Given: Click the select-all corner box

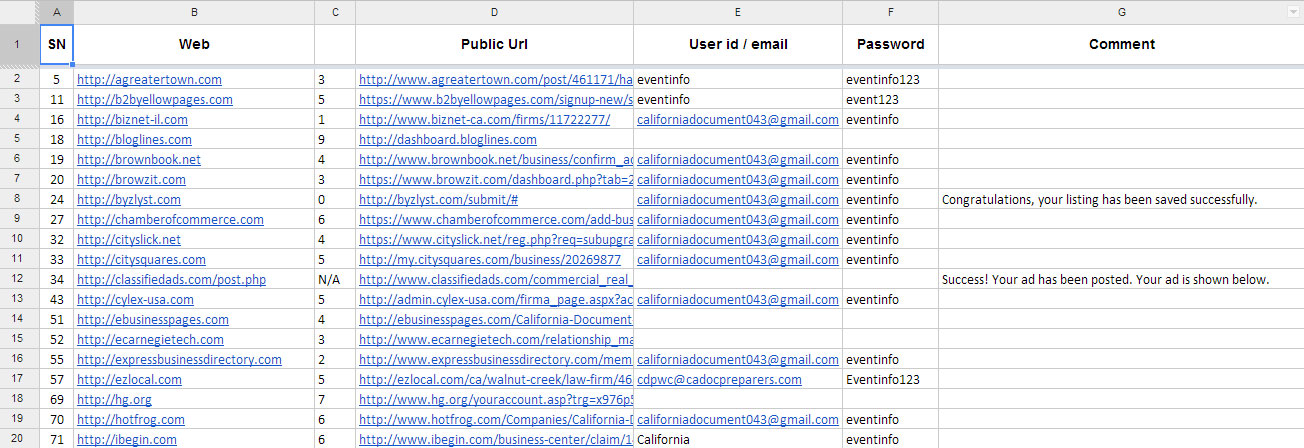Looking at the screenshot, I should pyautogui.click(x=19, y=11).
